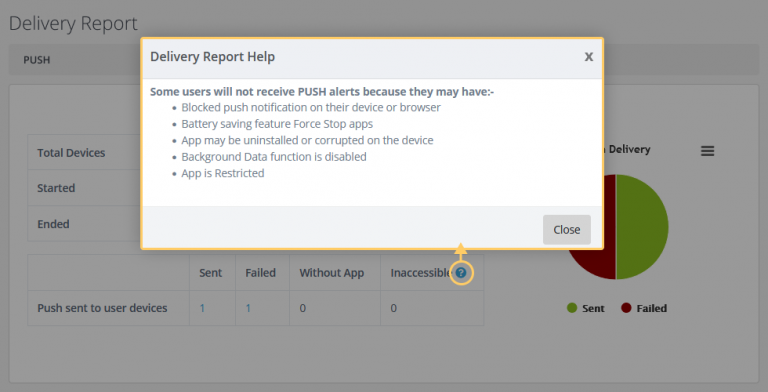This screenshot has height=392, width=768.
Task: Click the Delivery Report Help dialog title
Action: pyautogui.click(x=213, y=57)
